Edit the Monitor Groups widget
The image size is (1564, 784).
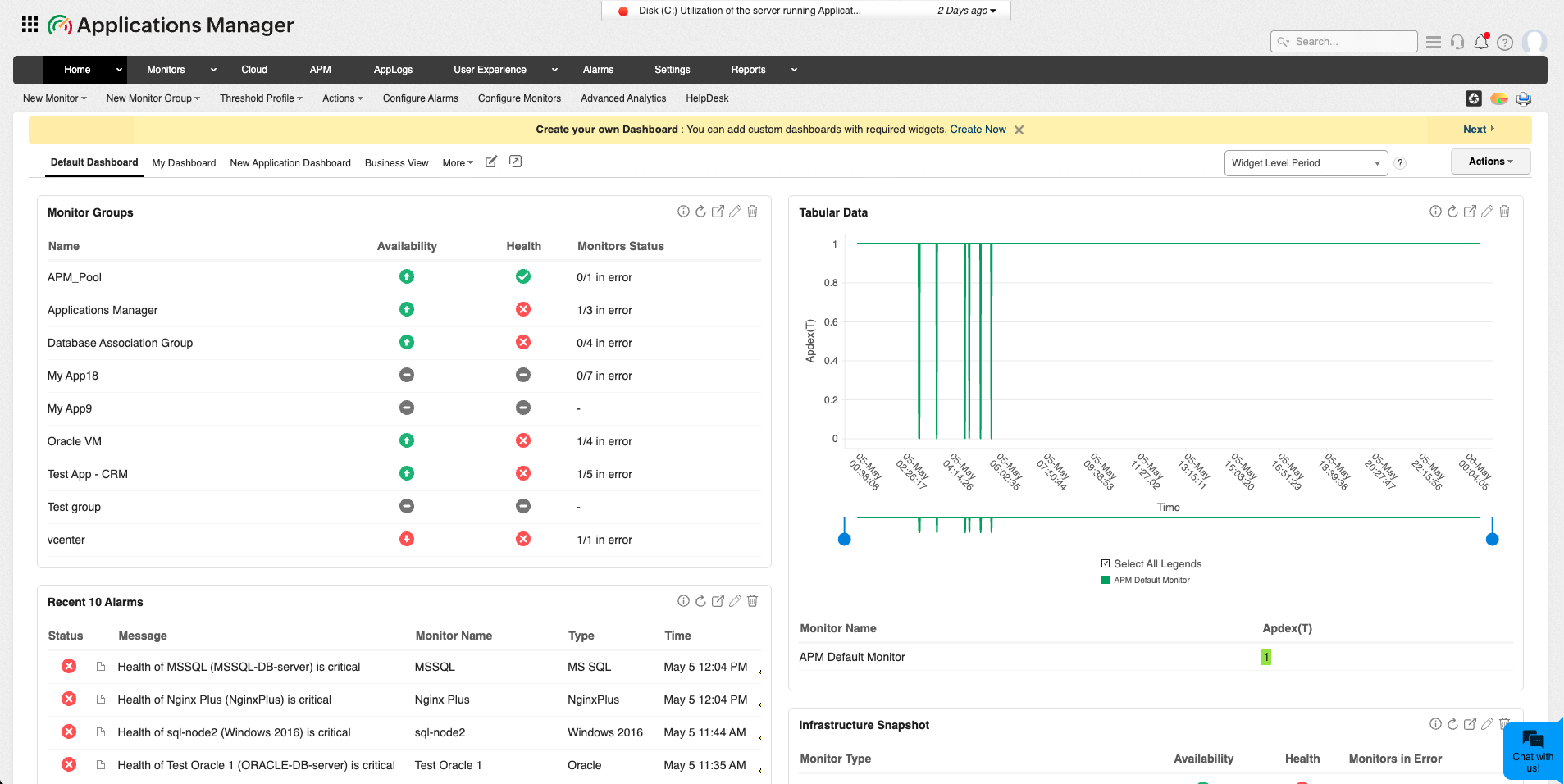[x=735, y=212]
